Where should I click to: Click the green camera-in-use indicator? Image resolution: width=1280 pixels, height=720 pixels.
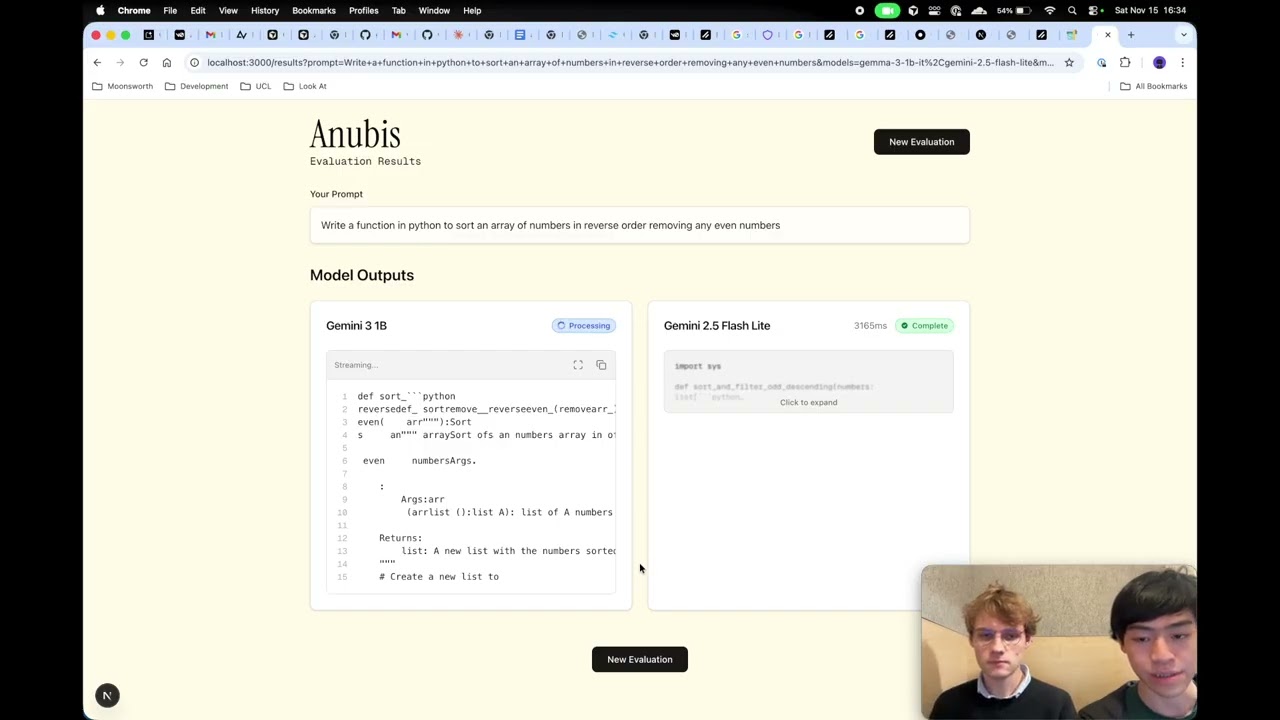(887, 10)
